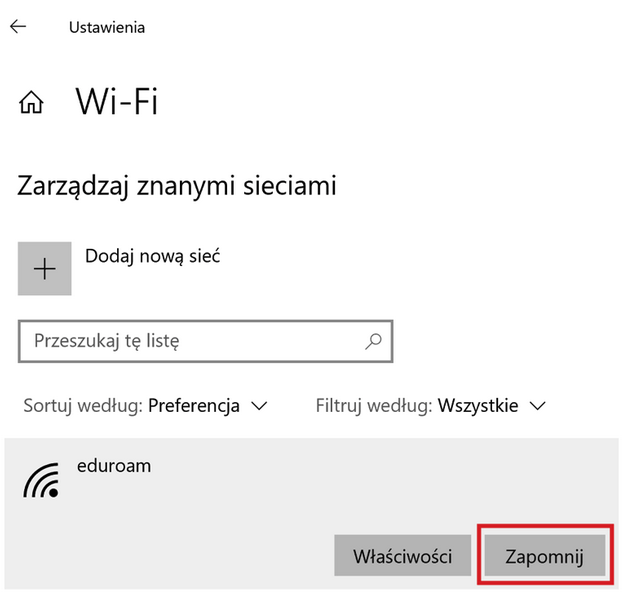Click the chevron beside Wszystkie
Viewport: 625px width, 596px height.
point(538,406)
